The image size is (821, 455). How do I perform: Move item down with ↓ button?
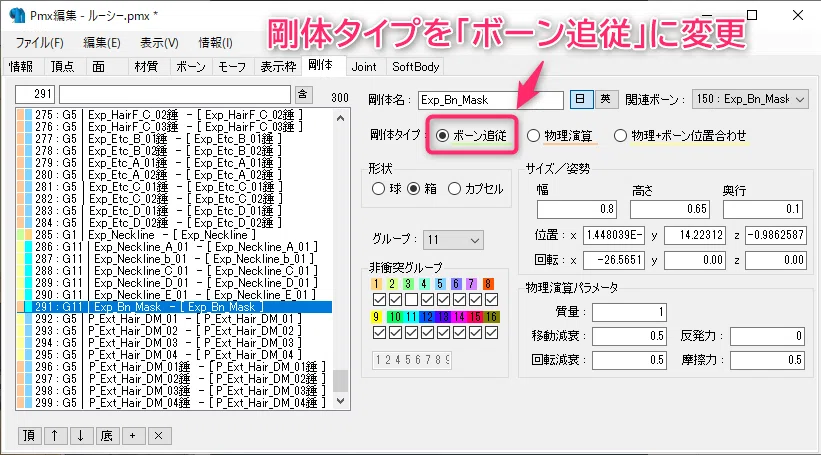[x=81, y=436]
